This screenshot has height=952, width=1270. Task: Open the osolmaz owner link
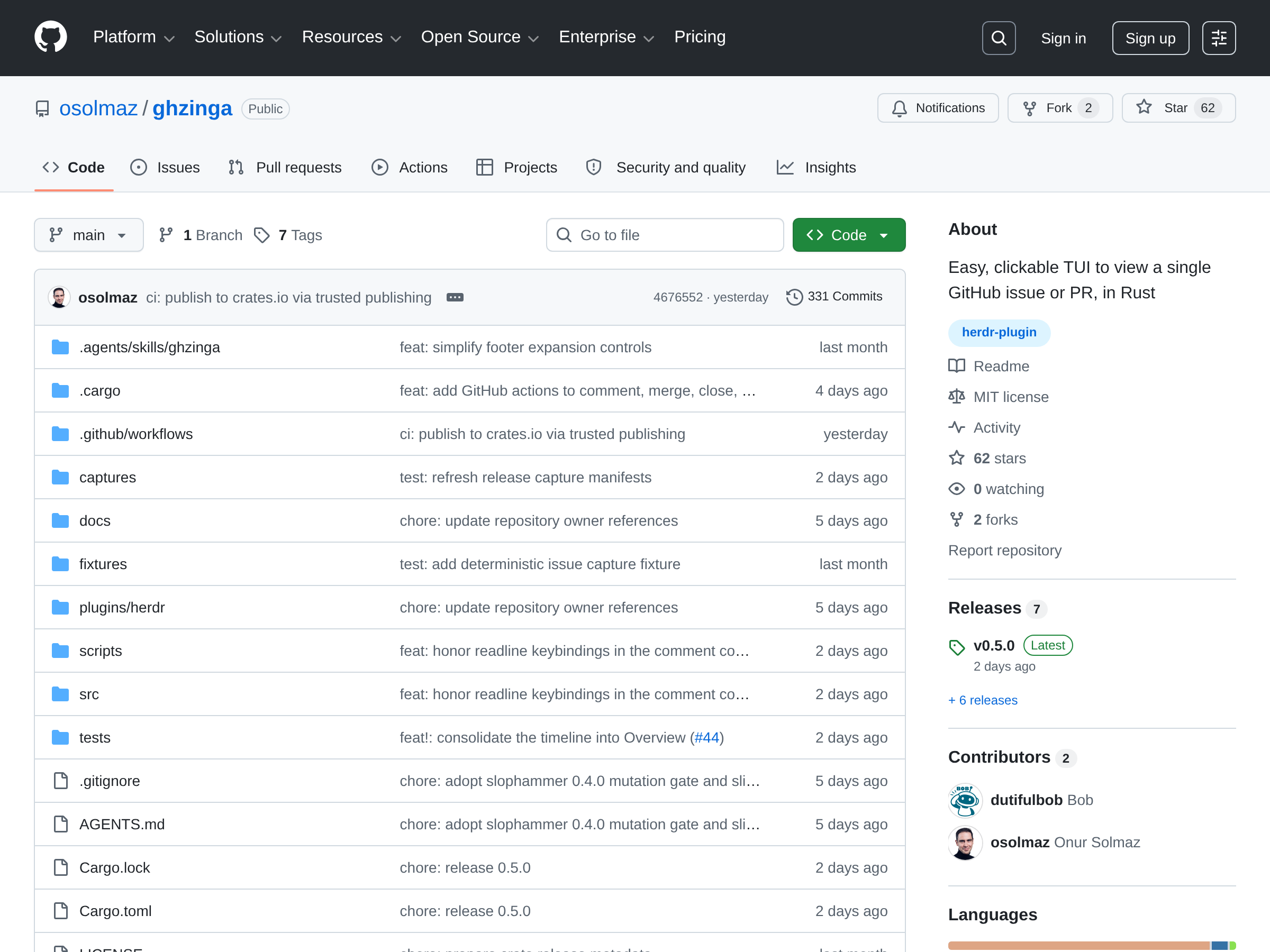98,108
